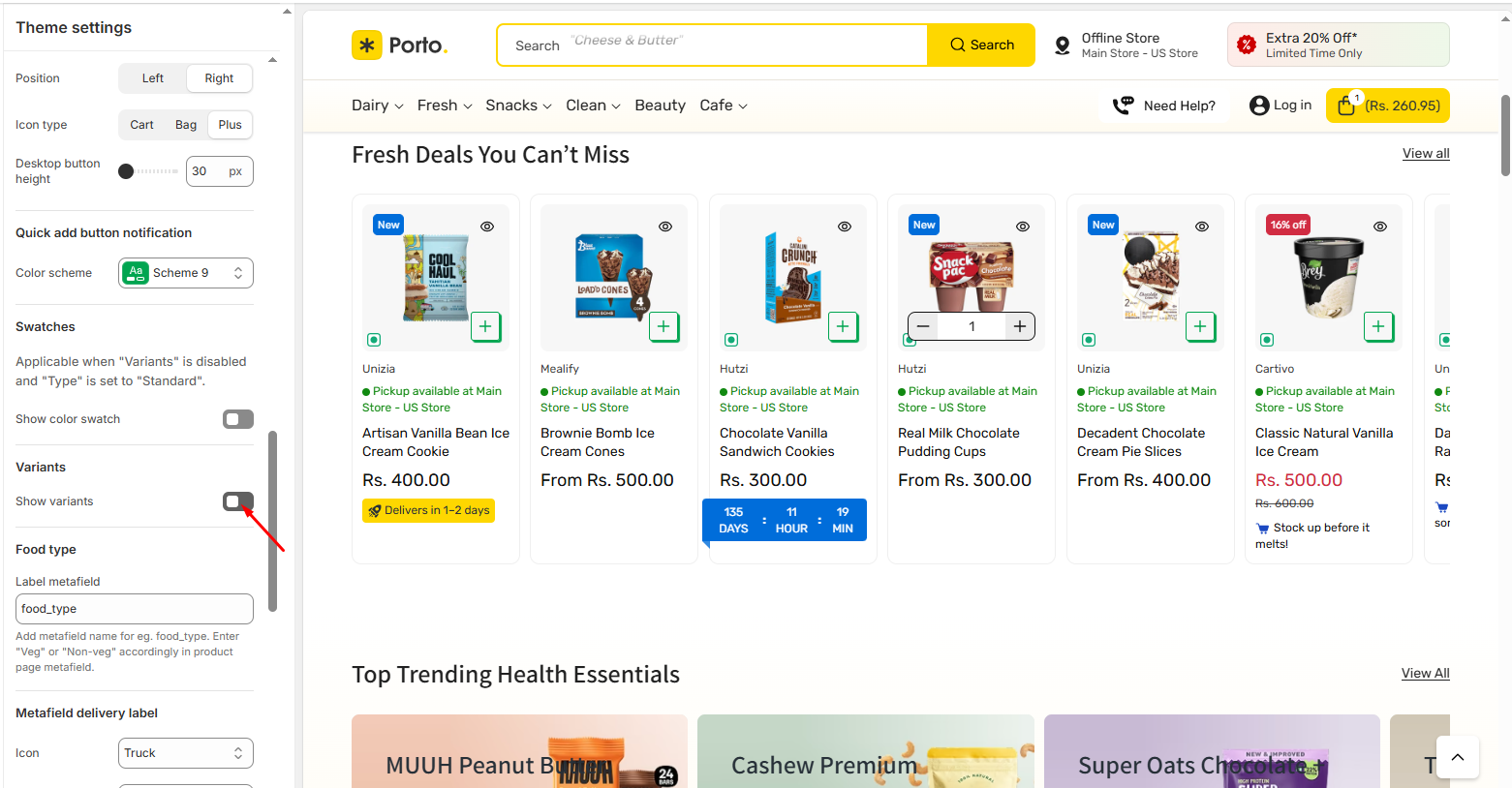Open the Snacks navigation menu

pyautogui.click(x=518, y=106)
